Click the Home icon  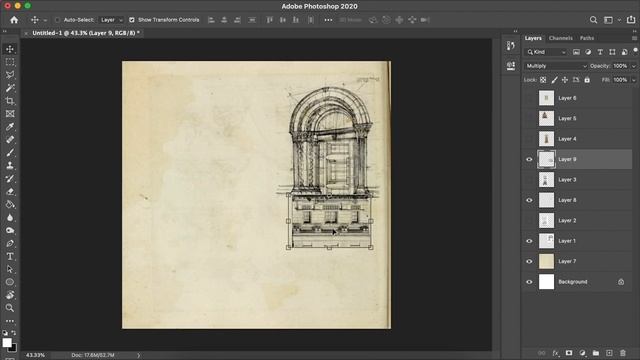tap(14, 20)
